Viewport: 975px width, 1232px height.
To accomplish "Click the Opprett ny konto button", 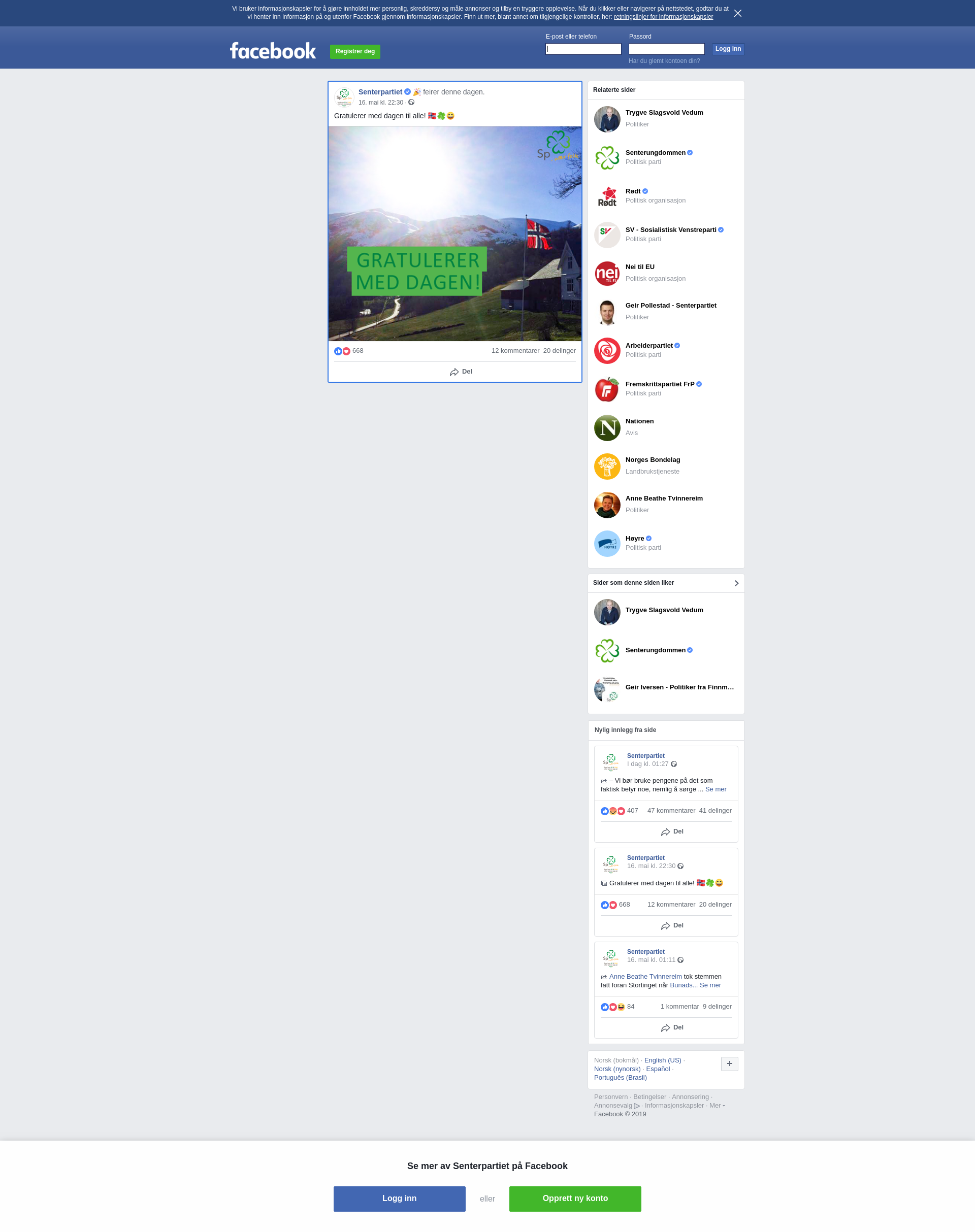I will click(575, 1198).
